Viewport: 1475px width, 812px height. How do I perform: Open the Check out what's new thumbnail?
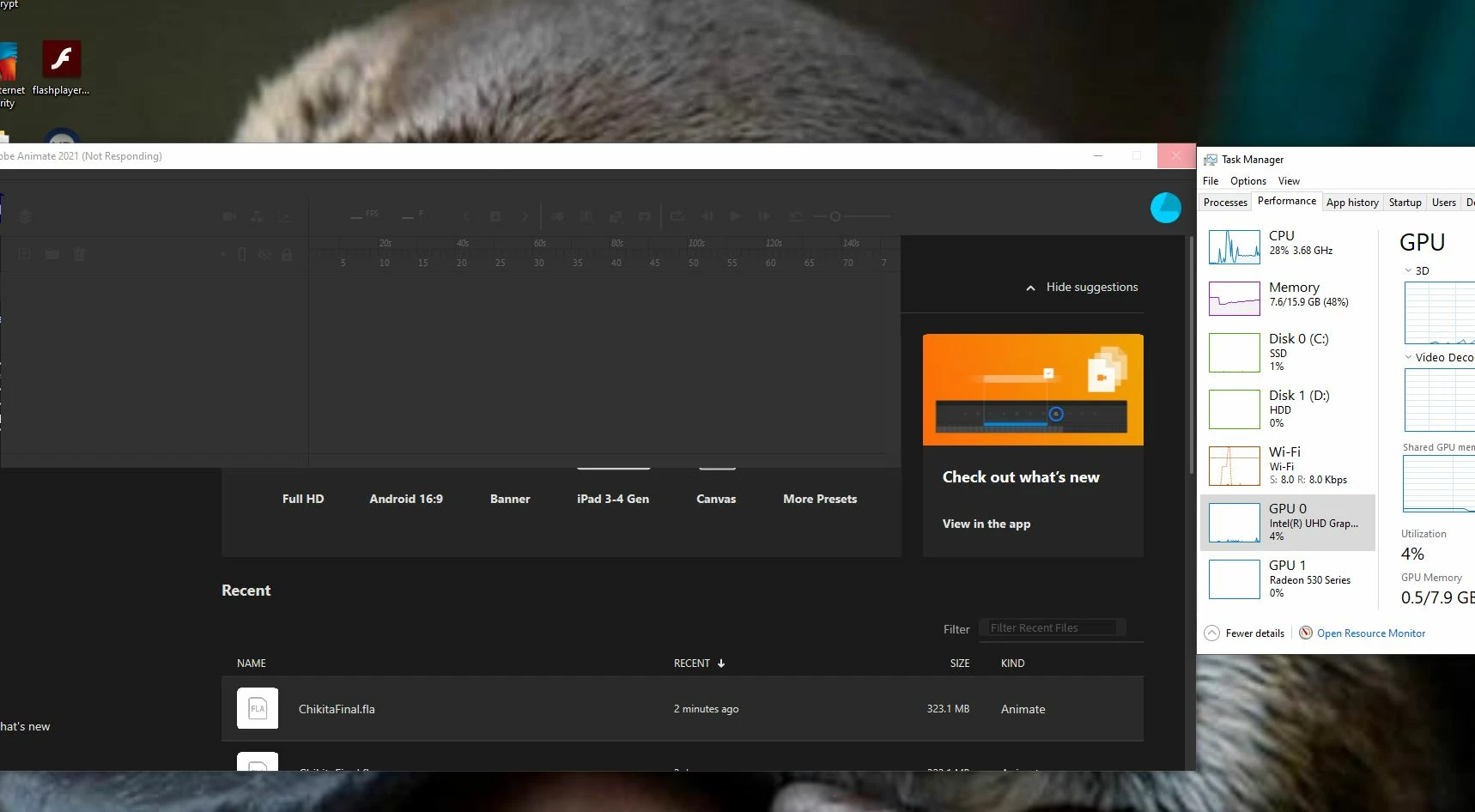click(x=1033, y=390)
